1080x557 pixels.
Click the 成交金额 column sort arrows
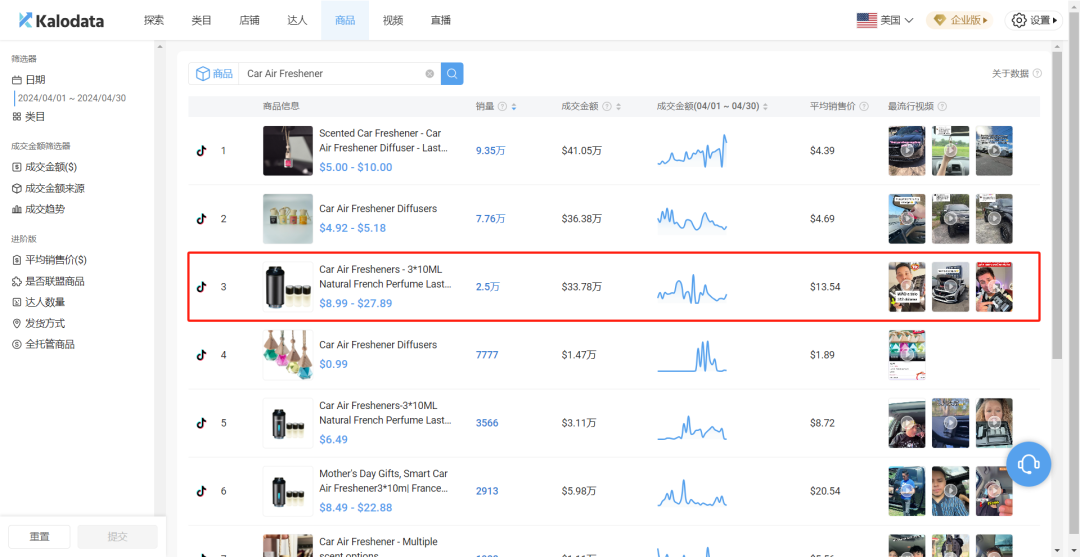tap(619, 107)
